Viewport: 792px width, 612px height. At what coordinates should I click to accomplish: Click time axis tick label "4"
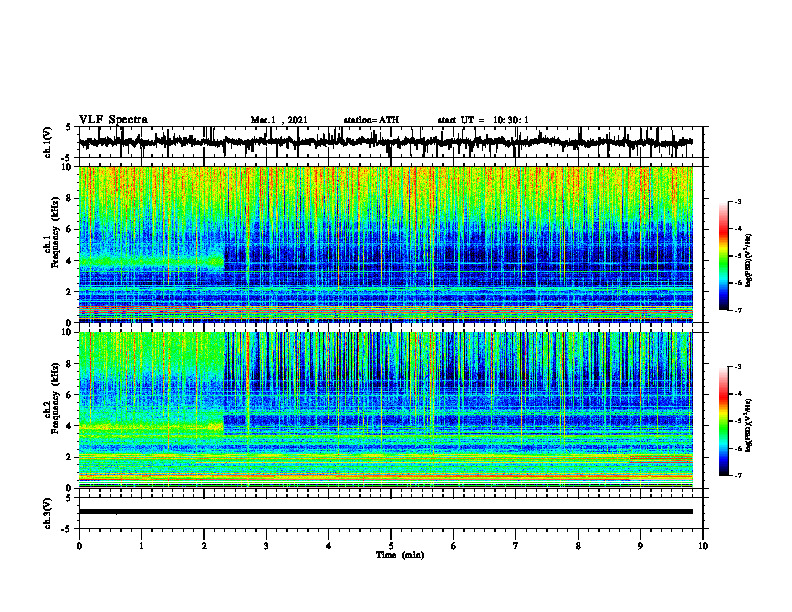pos(329,546)
